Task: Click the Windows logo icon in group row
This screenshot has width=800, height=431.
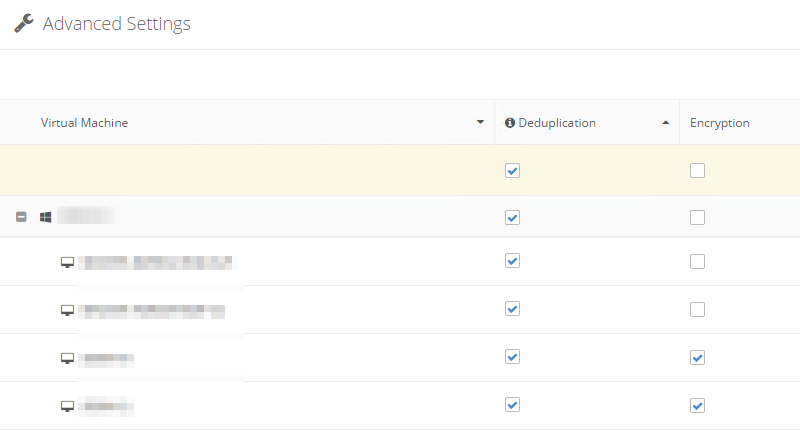Action: click(45, 217)
